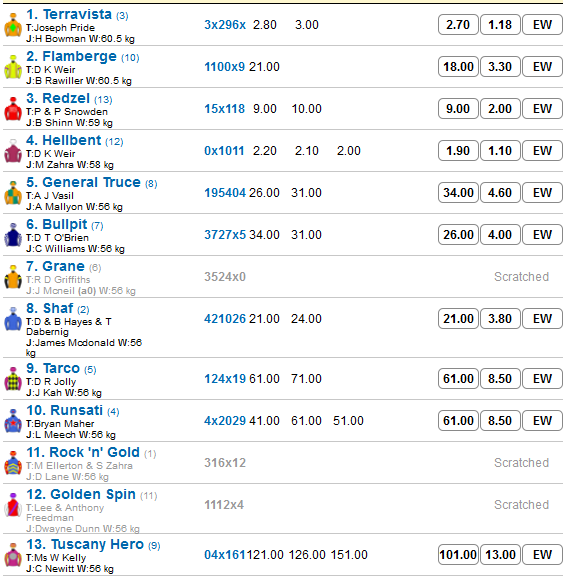This screenshot has height=579, width=572.
Task: Select win odds 101.00 for Tuscany Hero
Action: click(x=458, y=555)
